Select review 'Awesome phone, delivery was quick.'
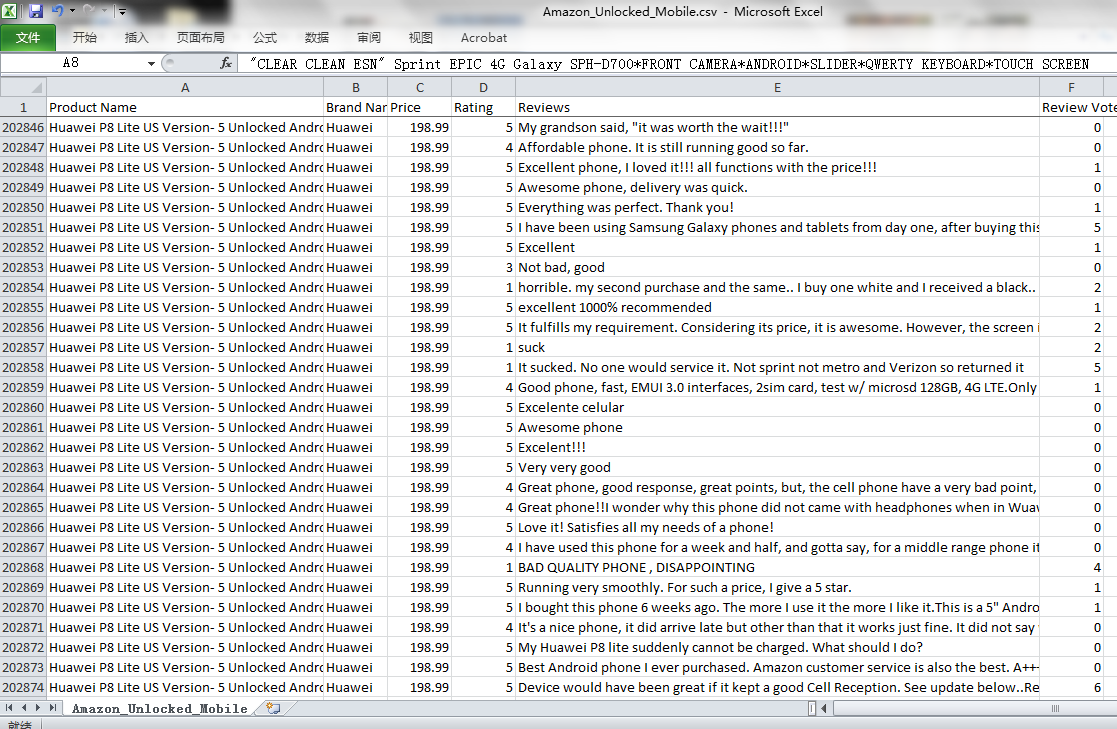The height and width of the screenshot is (729, 1117). tap(777, 187)
